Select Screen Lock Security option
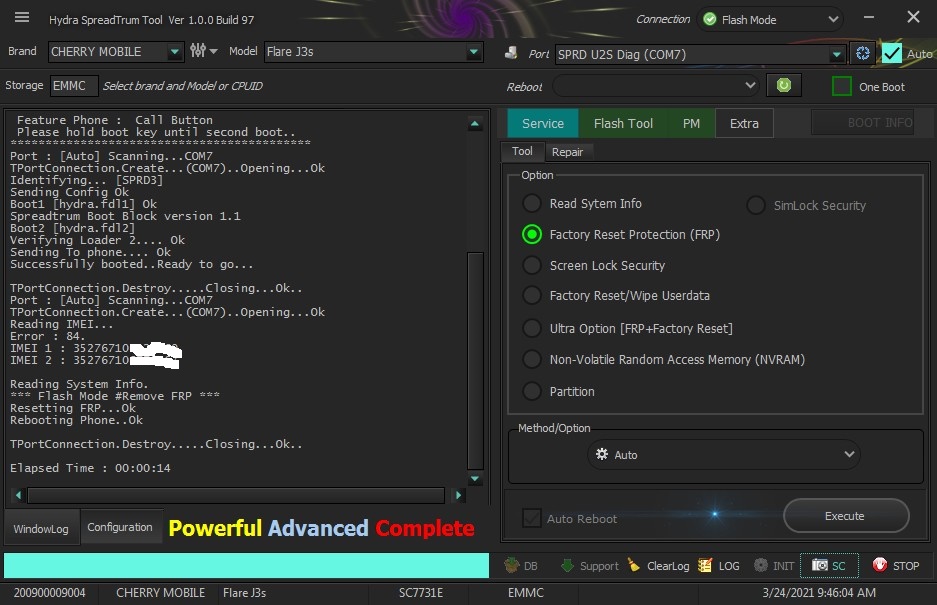 click(531, 265)
